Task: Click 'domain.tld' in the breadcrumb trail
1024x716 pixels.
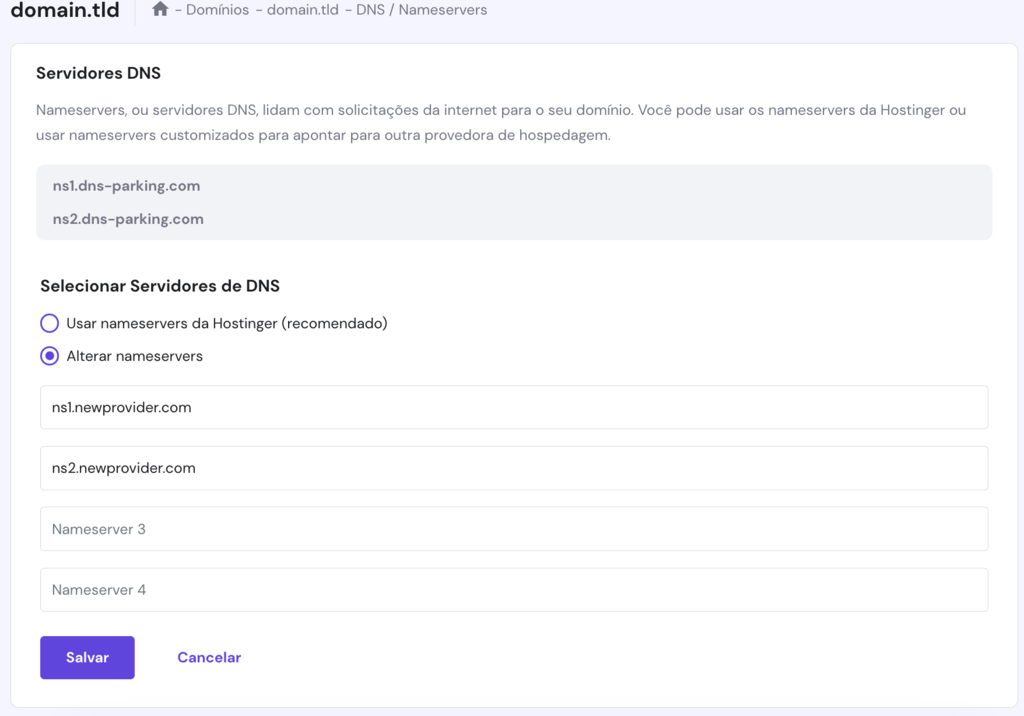Action: (300, 10)
